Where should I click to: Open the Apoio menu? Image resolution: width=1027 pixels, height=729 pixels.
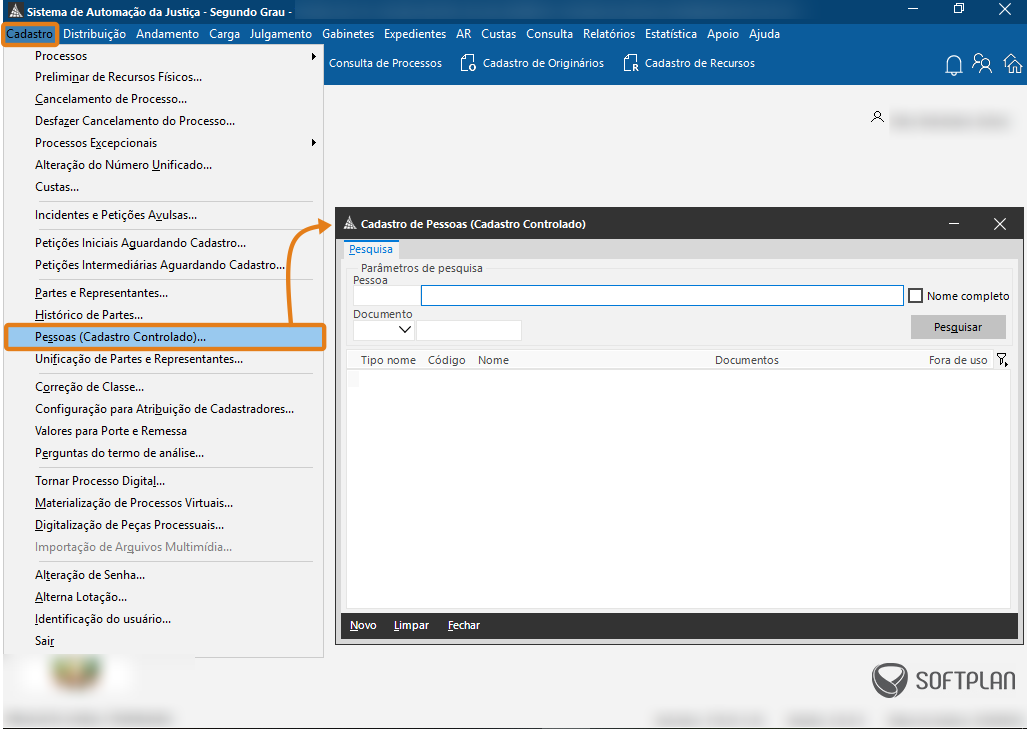722,34
